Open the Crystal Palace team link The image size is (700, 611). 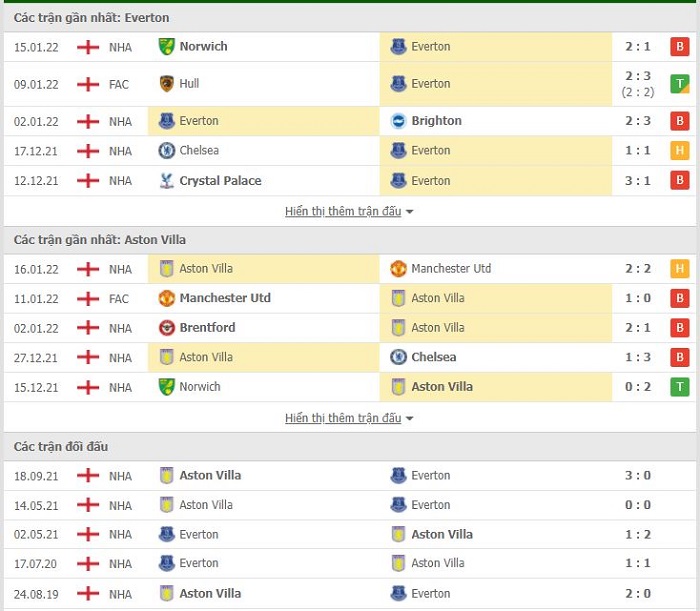[x=220, y=181]
